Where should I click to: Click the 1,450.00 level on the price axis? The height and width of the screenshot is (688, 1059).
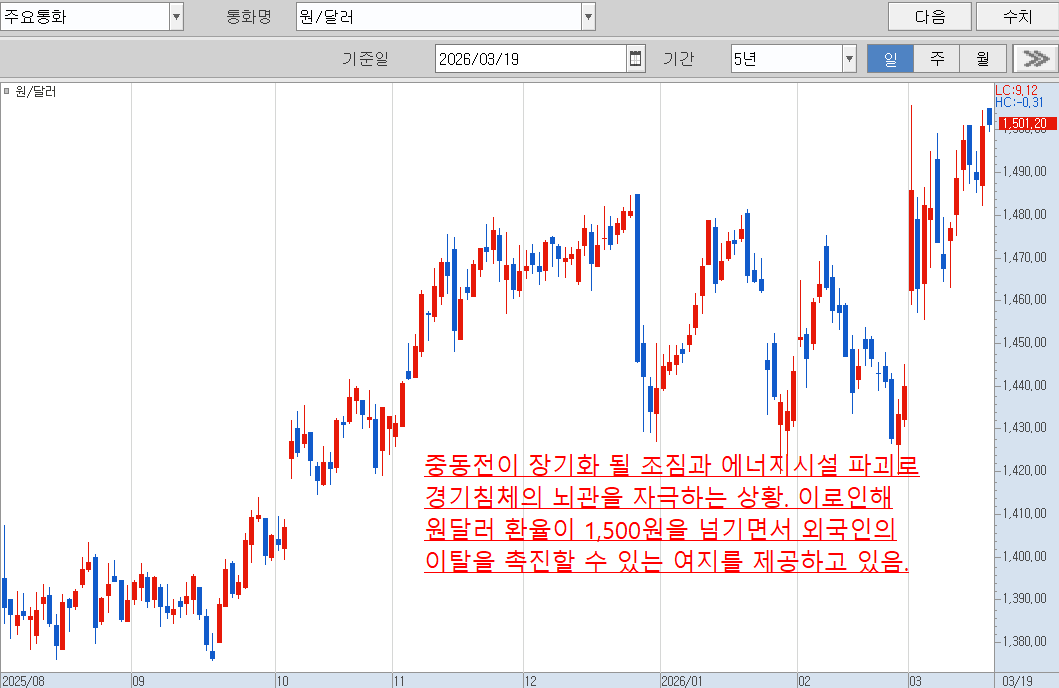[x=1025, y=342]
